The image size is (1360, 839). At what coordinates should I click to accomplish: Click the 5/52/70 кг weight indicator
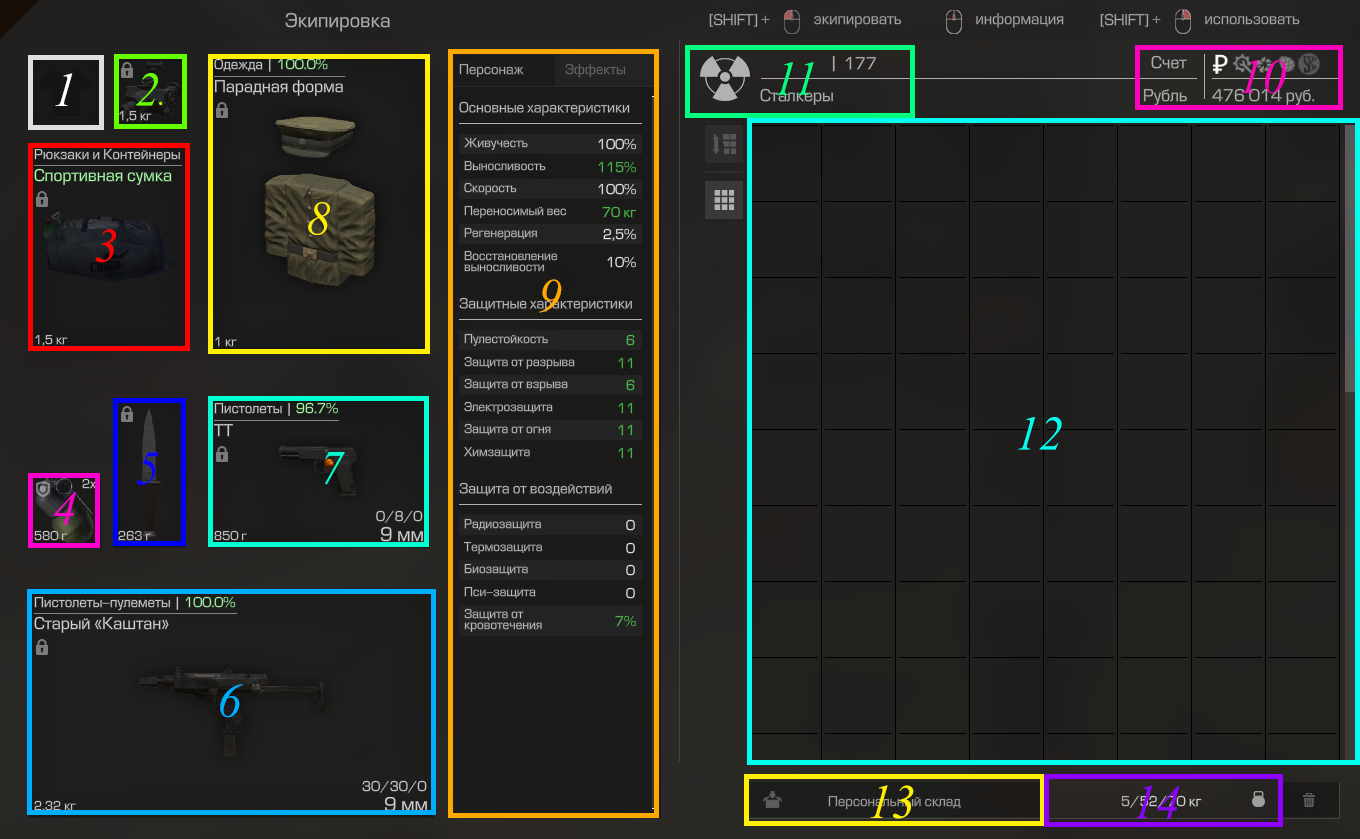tap(1161, 801)
